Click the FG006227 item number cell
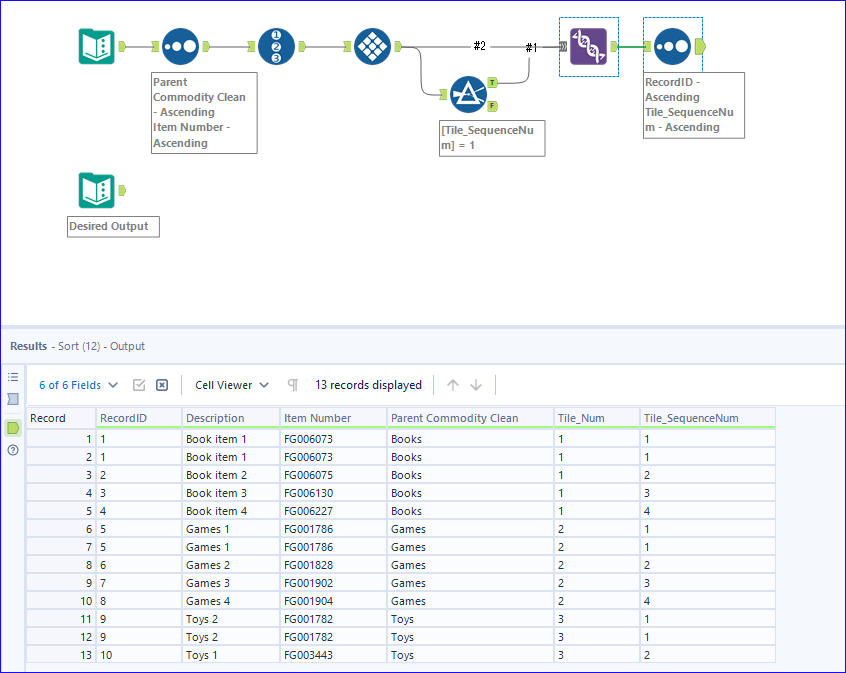Image resolution: width=846 pixels, height=673 pixels. click(333, 511)
